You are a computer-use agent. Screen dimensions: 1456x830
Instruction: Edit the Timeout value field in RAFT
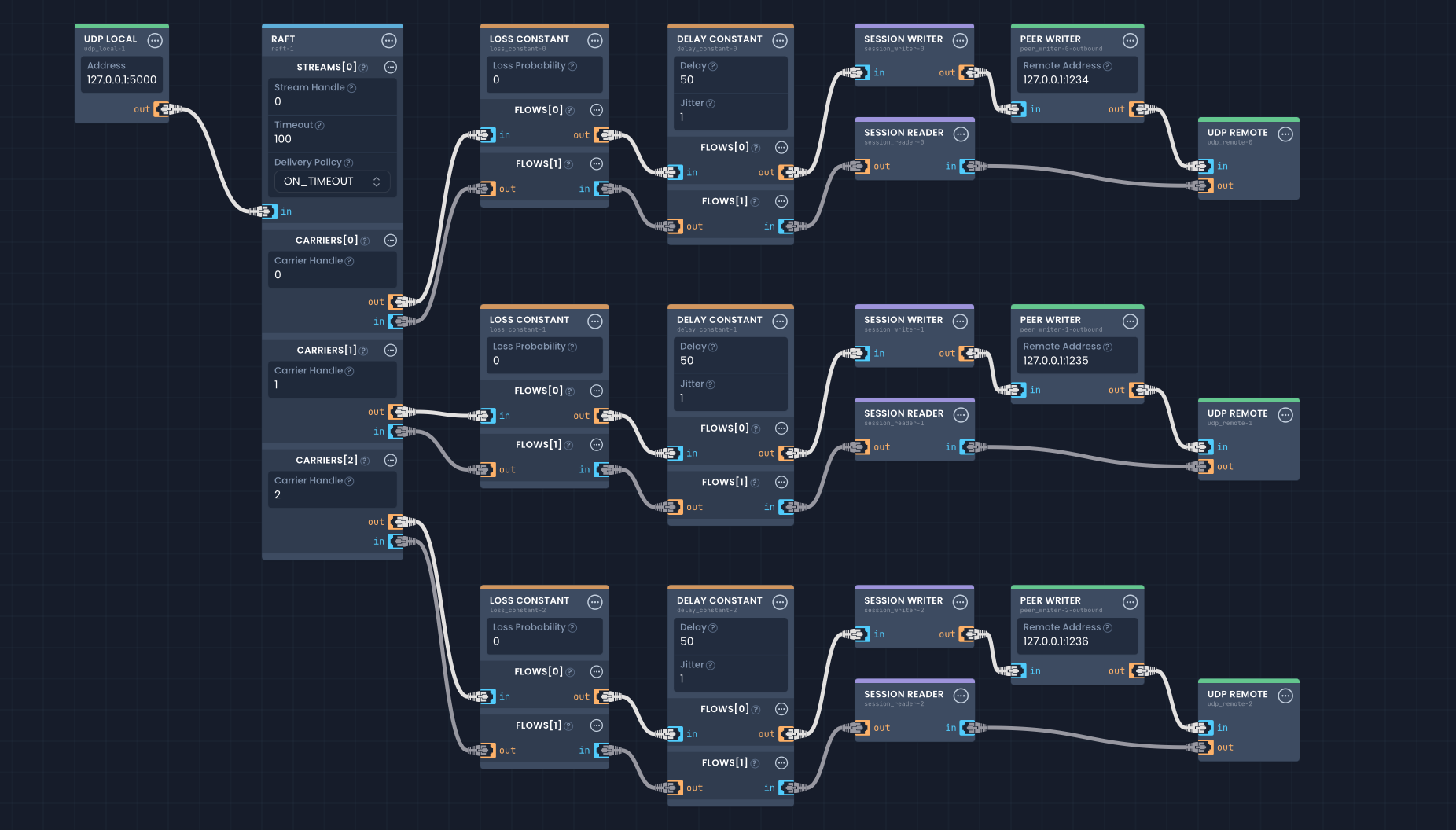[332, 139]
